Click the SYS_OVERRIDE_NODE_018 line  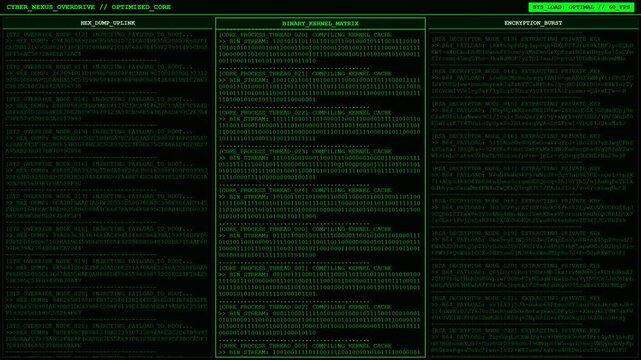coord(99,229)
